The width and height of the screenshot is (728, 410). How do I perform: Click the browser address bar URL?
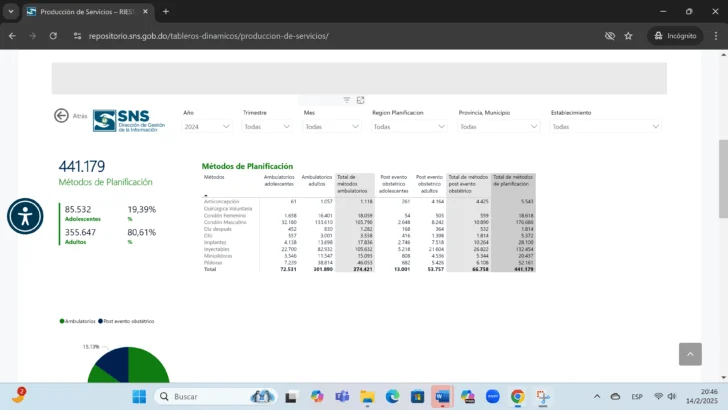click(x=208, y=35)
